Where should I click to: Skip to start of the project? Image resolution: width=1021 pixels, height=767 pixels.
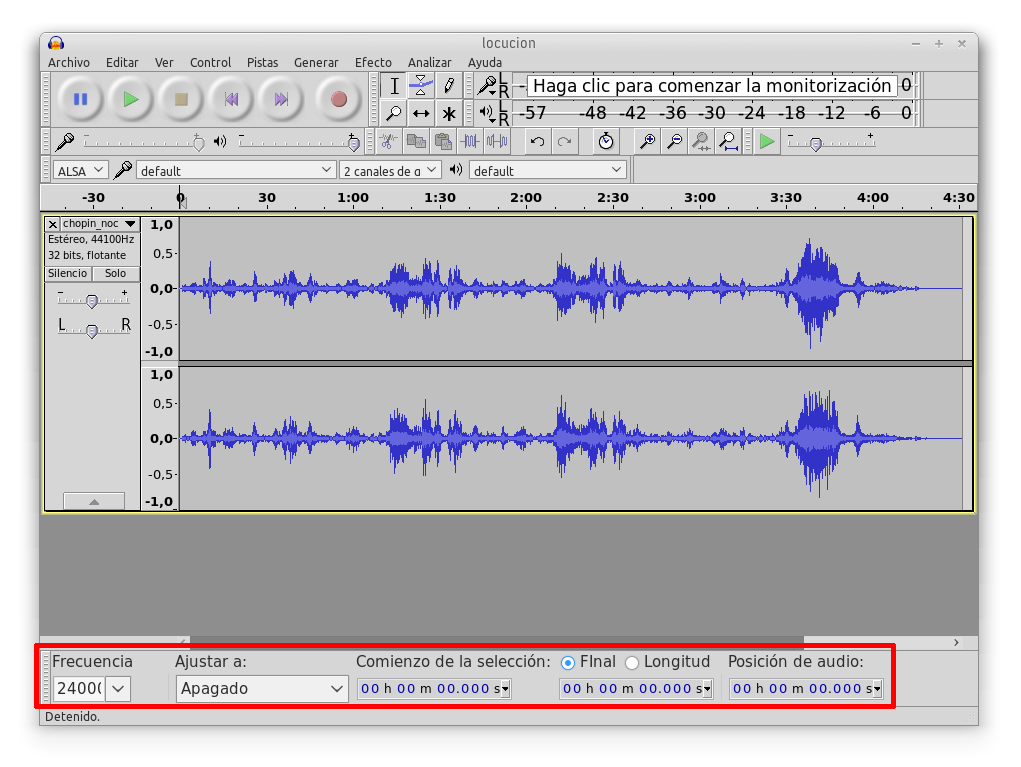coord(231,99)
